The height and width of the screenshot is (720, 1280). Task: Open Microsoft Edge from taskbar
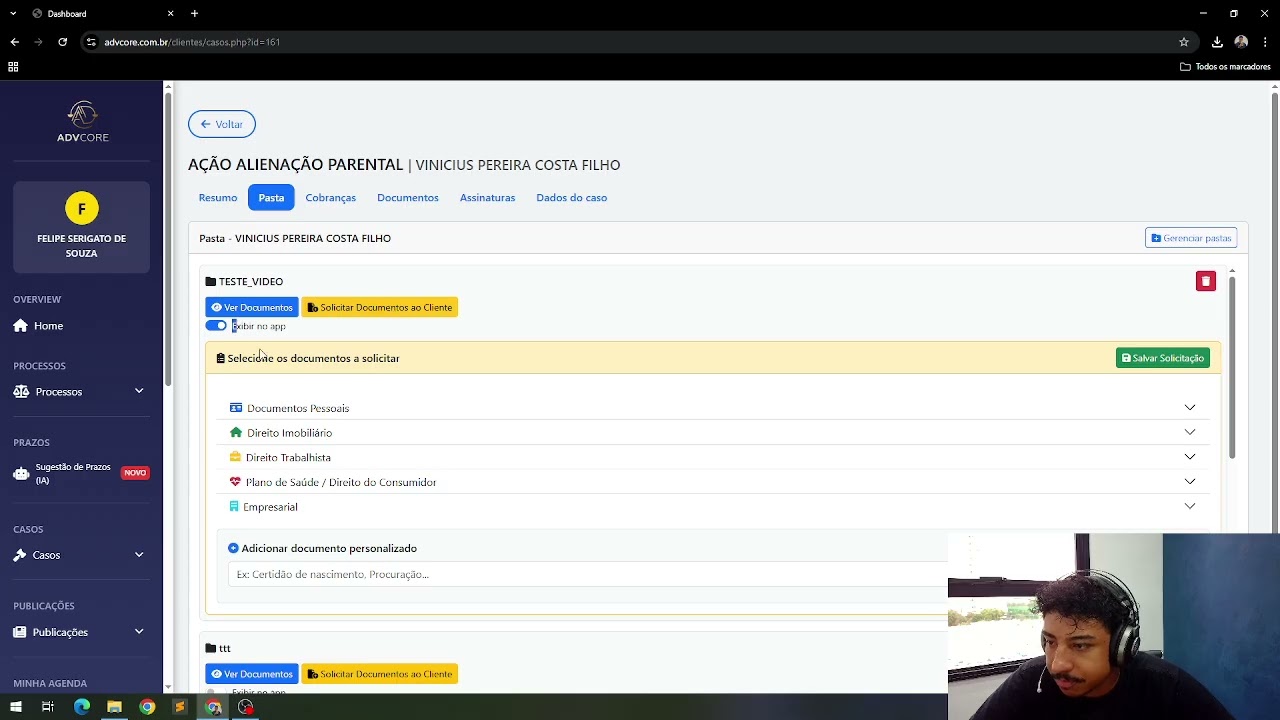click(x=82, y=707)
